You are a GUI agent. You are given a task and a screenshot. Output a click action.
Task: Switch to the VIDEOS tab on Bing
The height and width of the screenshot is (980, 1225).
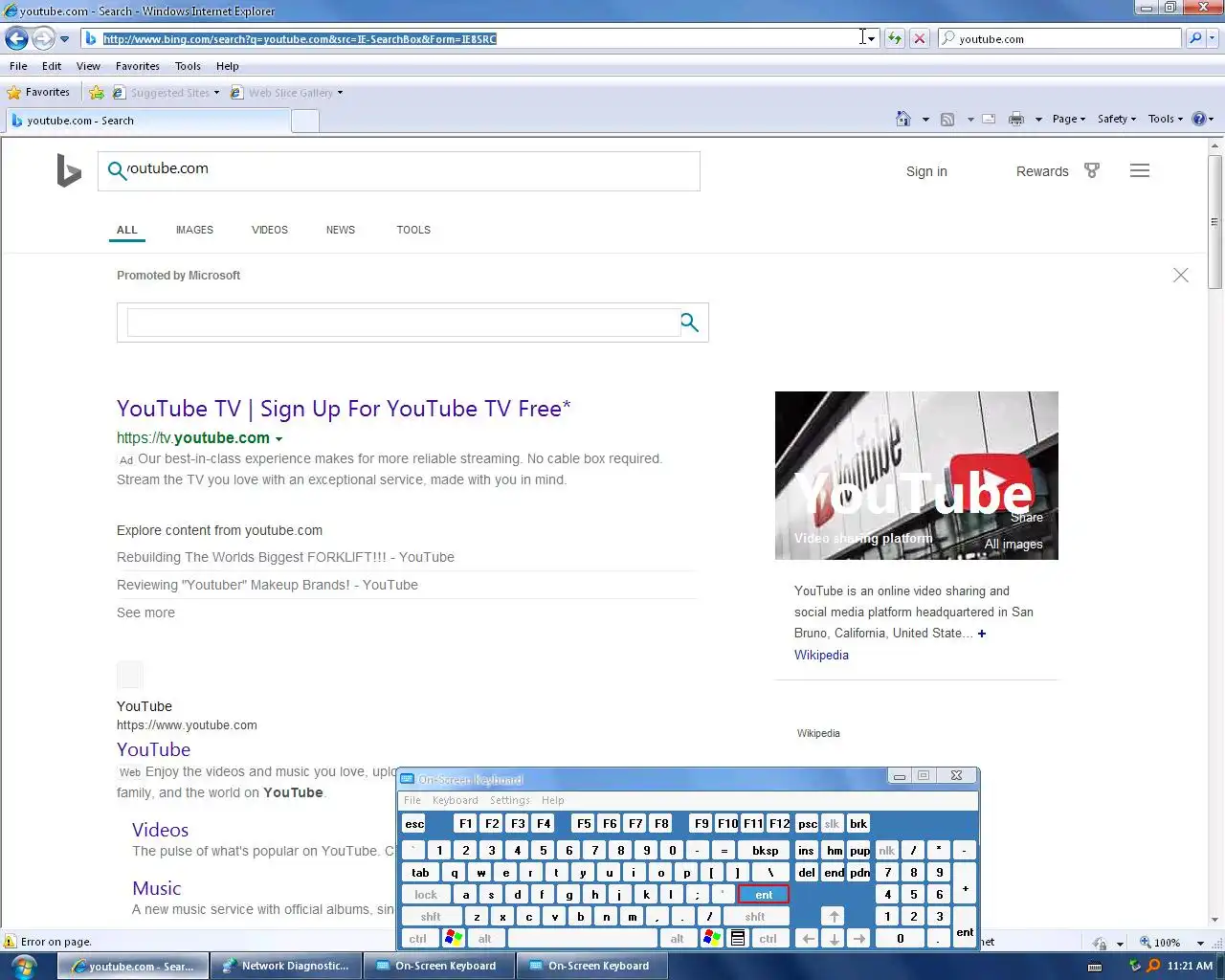[x=270, y=230]
